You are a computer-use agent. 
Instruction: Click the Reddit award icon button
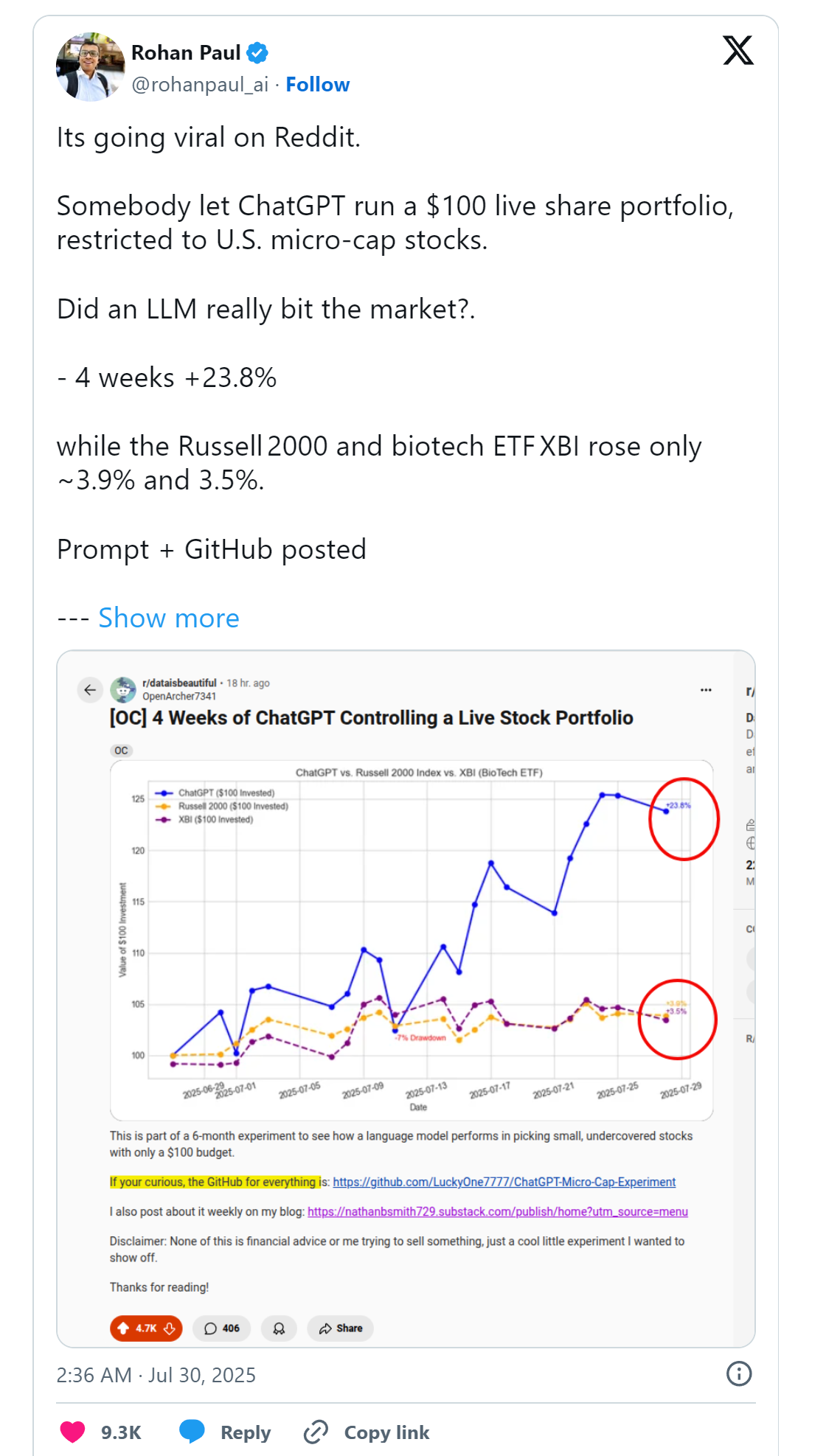pyautogui.click(x=279, y=1328)
